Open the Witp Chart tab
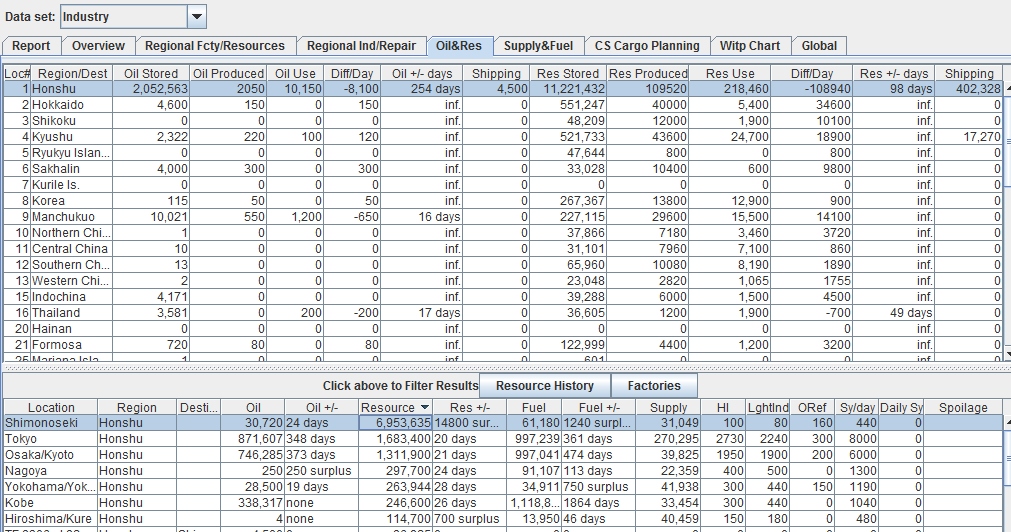 click(750, 46)
